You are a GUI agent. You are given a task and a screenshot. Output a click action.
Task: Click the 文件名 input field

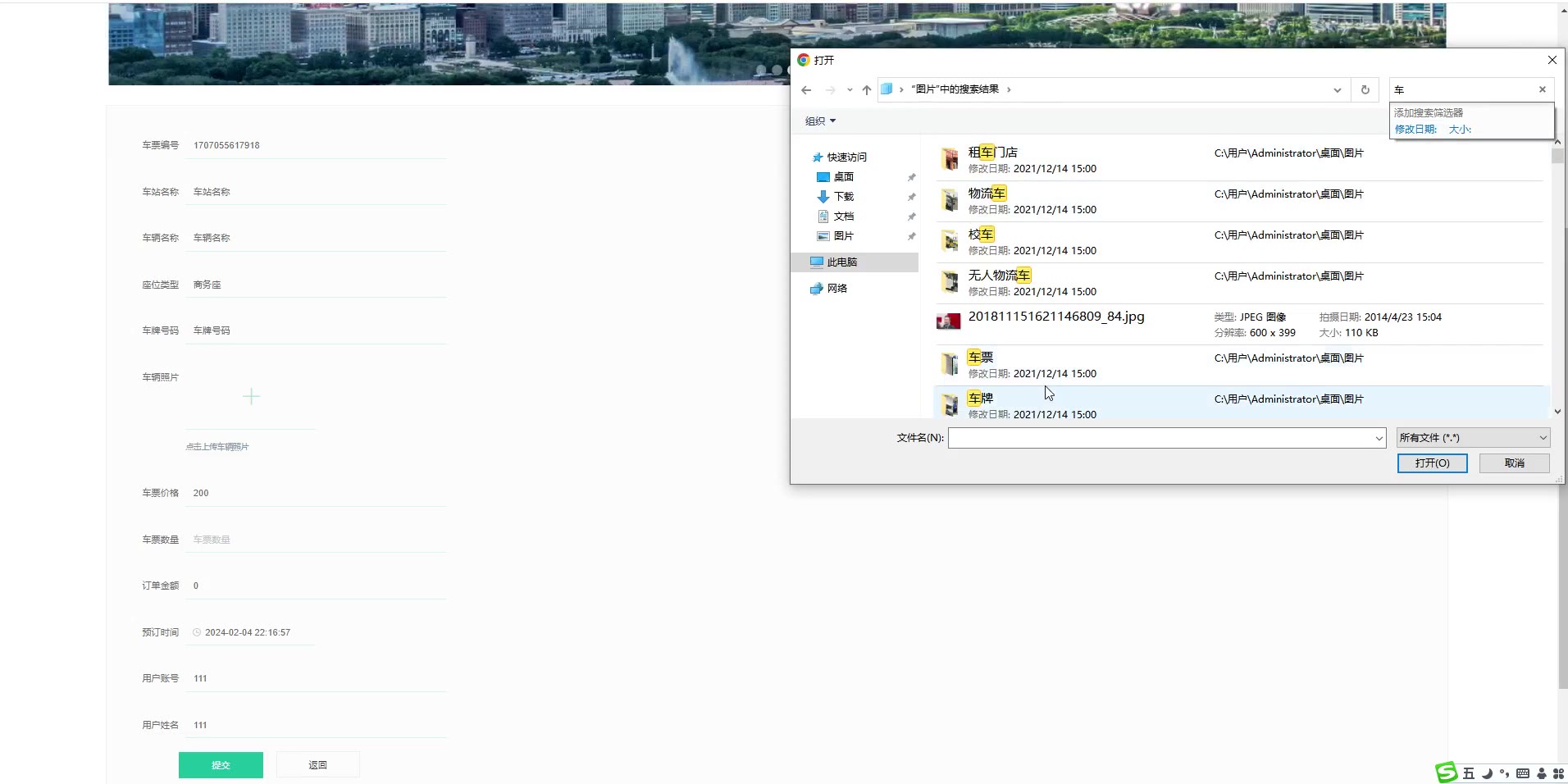click(1160, 438)
